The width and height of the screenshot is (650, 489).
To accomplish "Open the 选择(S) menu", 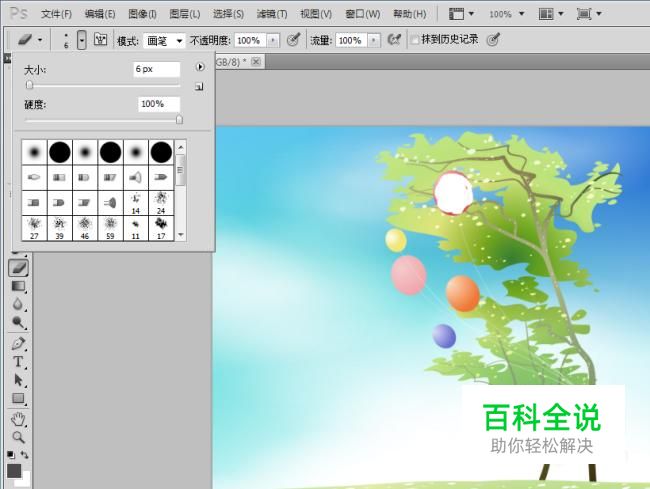I will click(228, 14).
